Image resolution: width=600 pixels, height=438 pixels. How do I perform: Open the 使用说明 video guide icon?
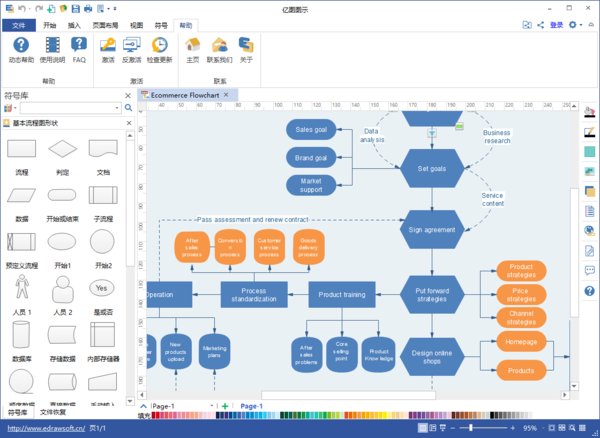[x=52, y=50]
